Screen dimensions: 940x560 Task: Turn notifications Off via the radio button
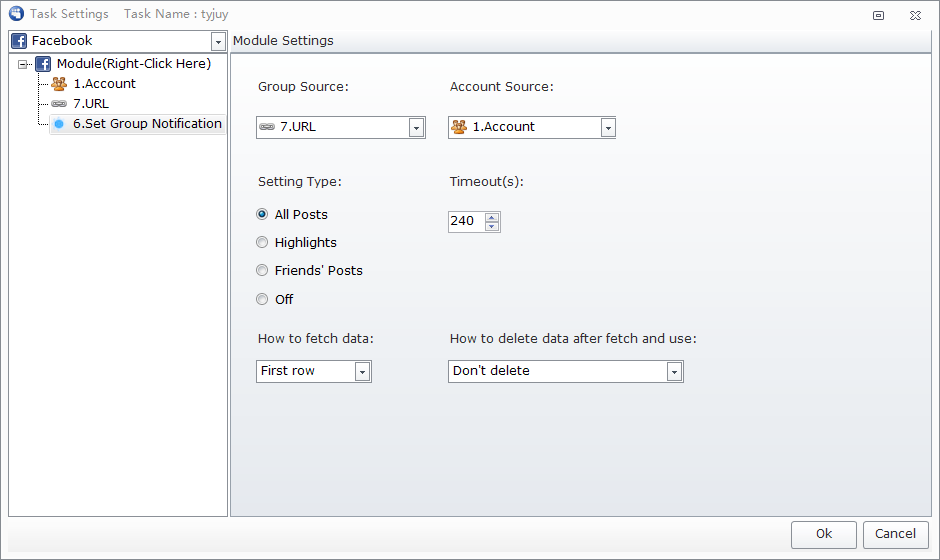[262, 299]
